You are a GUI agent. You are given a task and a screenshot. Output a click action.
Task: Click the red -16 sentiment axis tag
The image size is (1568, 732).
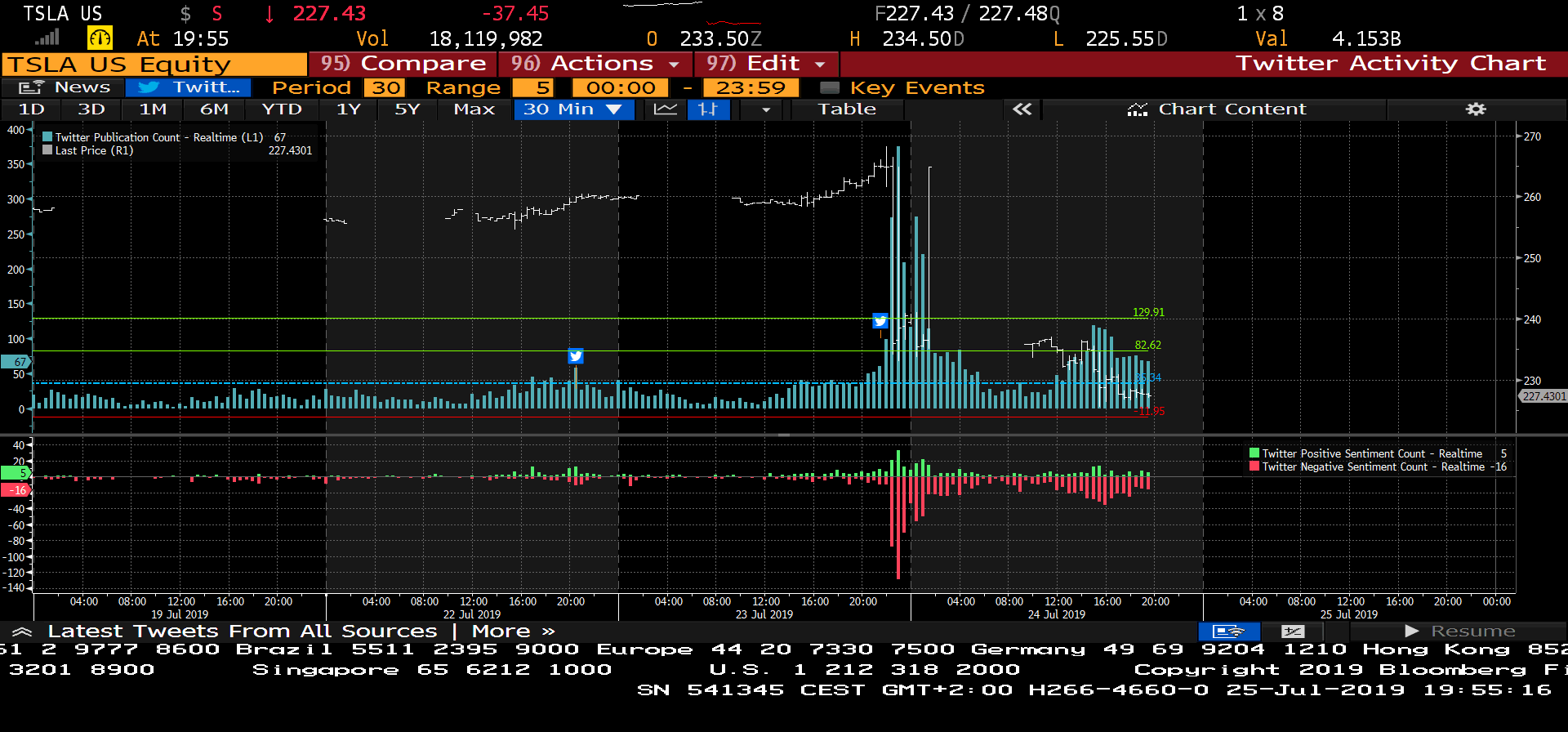pyautogui.click(x=16, y=490)
